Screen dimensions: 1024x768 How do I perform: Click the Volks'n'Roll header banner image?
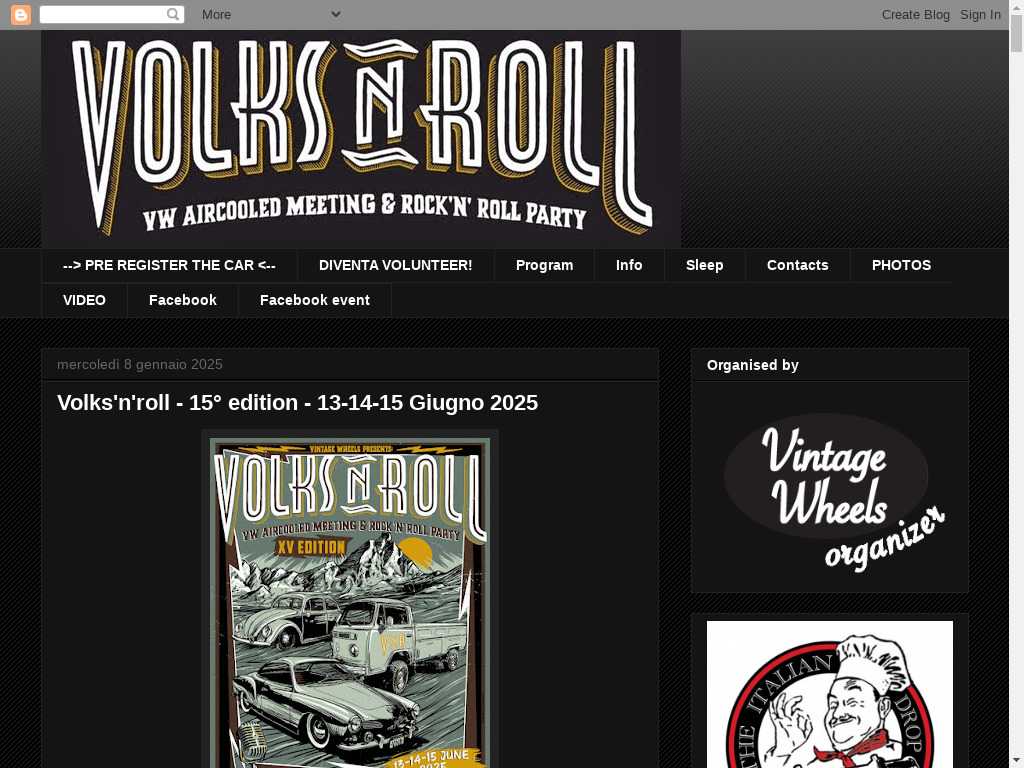tap(361, 138)
